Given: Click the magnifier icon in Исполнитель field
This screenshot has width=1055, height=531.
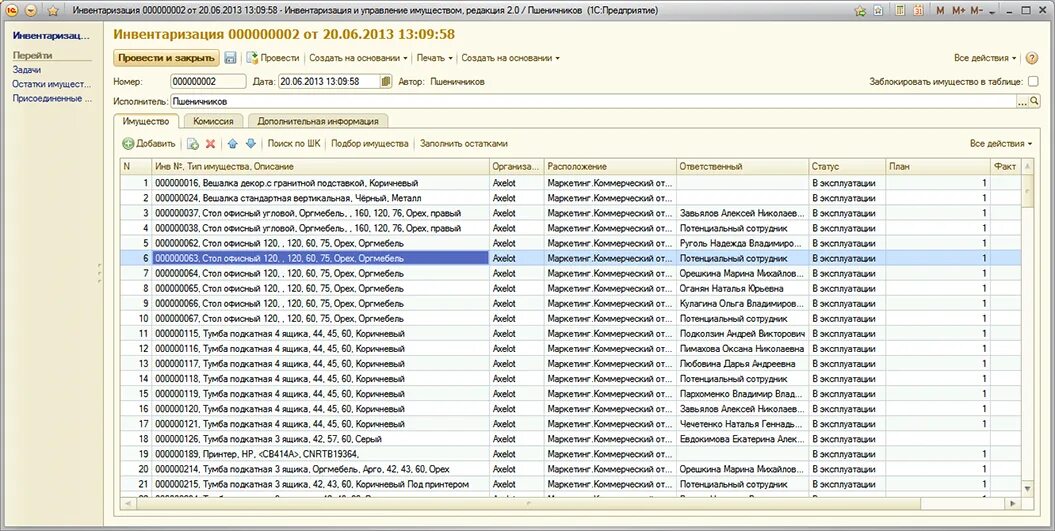Looking at the screenshot, I should point(1035,102).
